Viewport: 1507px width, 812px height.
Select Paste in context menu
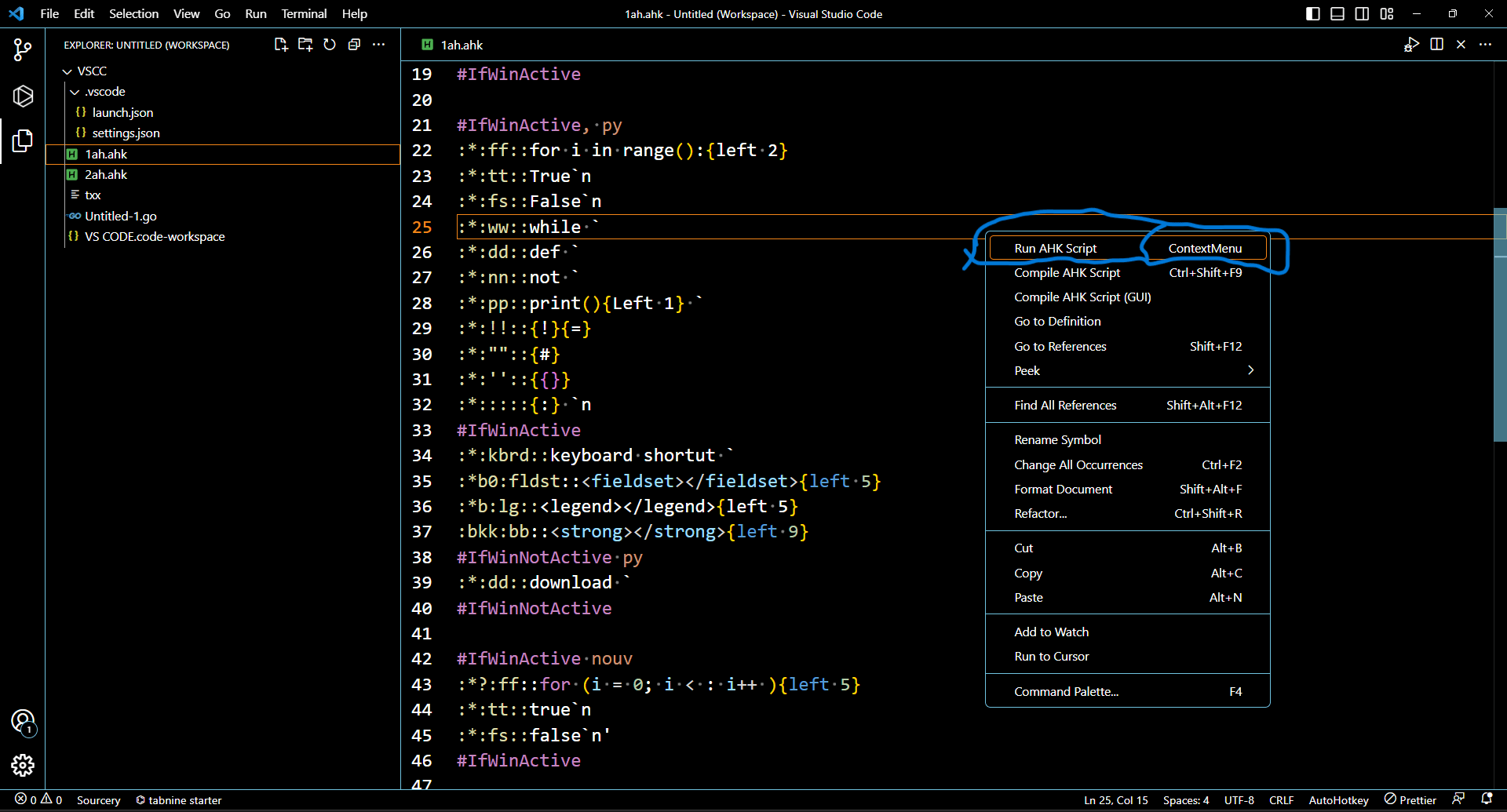pos(1127,597)
